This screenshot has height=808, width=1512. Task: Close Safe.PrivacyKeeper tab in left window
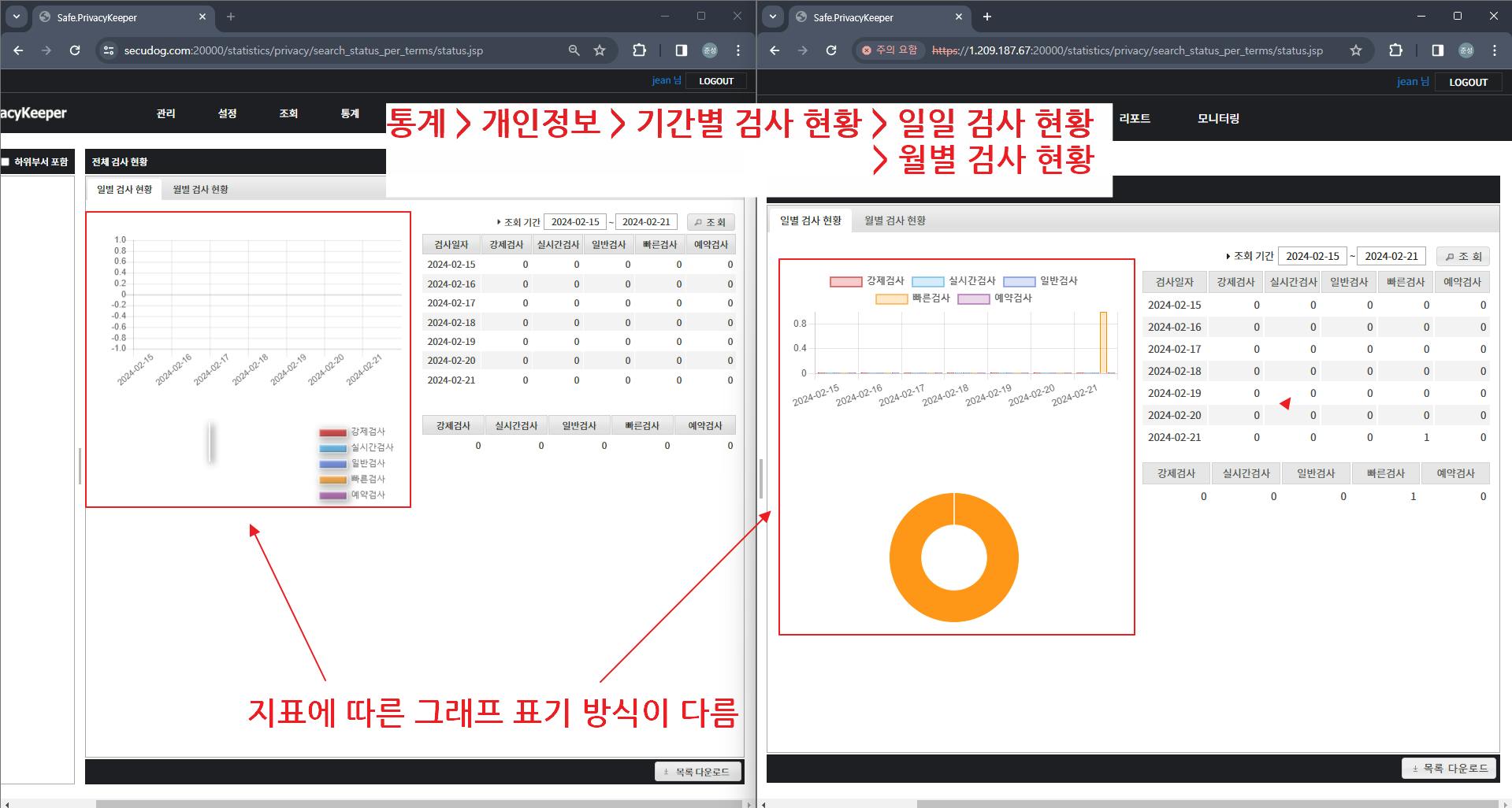[x=202, y=17]
